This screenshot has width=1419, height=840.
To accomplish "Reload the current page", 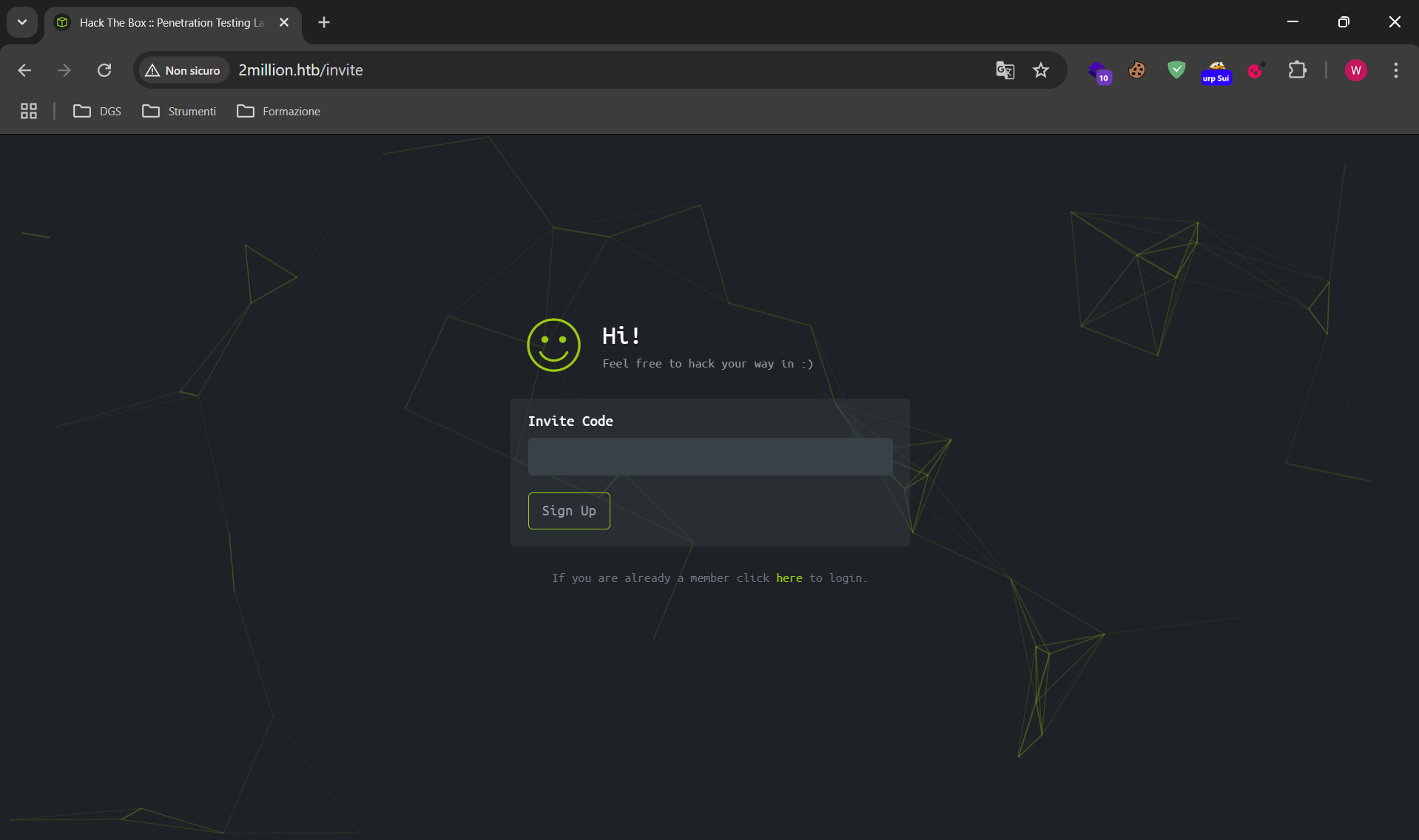I will [104, 70].
